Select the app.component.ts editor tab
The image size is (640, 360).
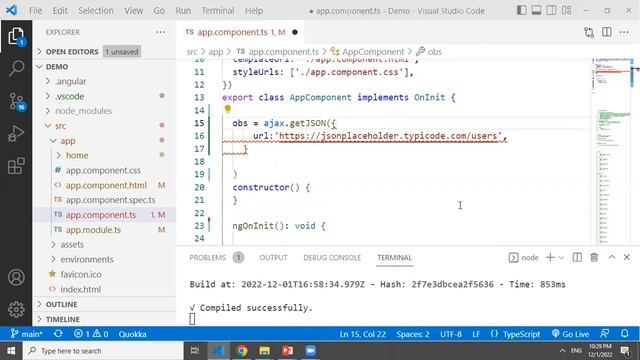(x=241, y=32)
